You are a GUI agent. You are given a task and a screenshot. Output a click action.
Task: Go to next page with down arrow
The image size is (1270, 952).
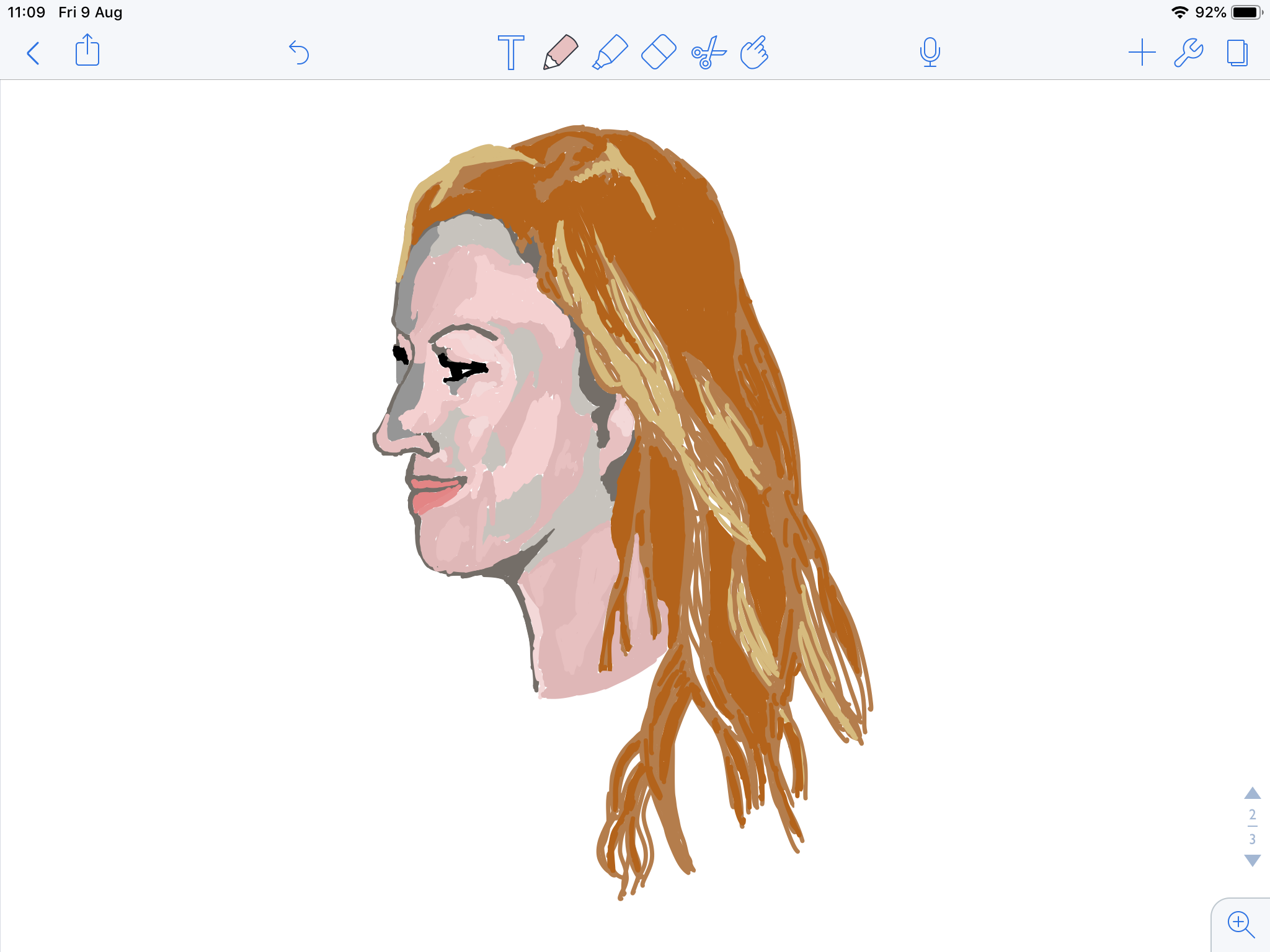[1252, 860]
